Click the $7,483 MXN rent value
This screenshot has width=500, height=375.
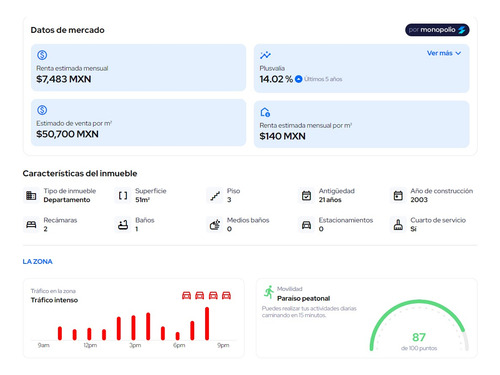64,79
